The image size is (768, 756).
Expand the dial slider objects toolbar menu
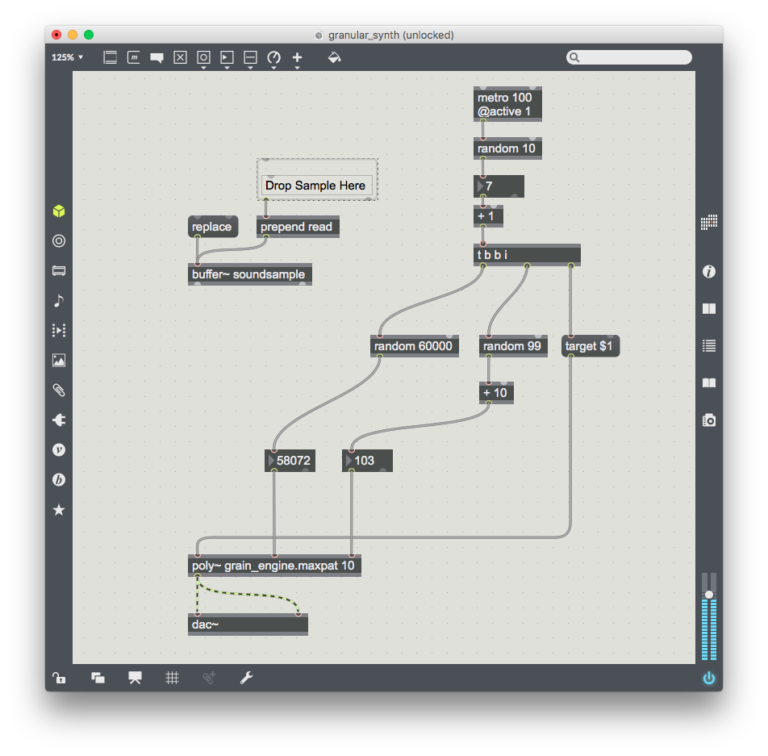click(274, 58)
